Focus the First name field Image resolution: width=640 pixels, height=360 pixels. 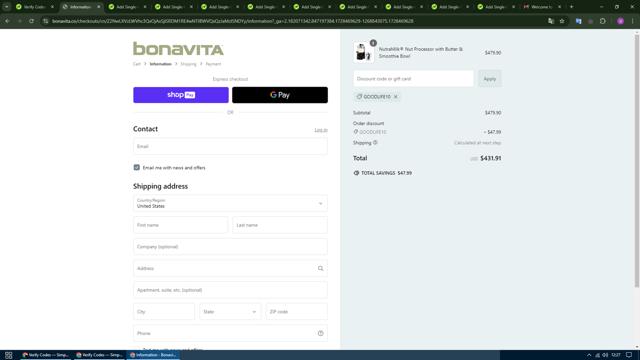pyautogui.click(x=180, y=225)
